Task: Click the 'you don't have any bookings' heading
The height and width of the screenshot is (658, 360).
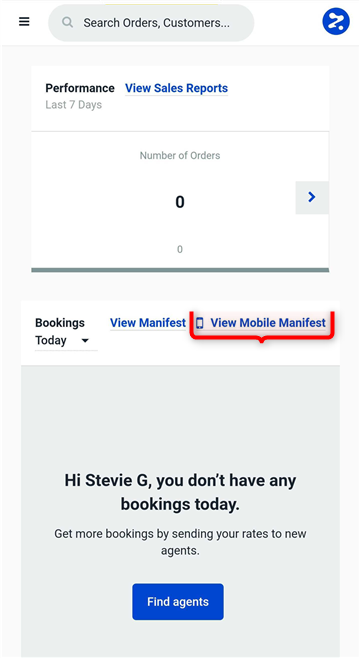Action: pos(180,492)
